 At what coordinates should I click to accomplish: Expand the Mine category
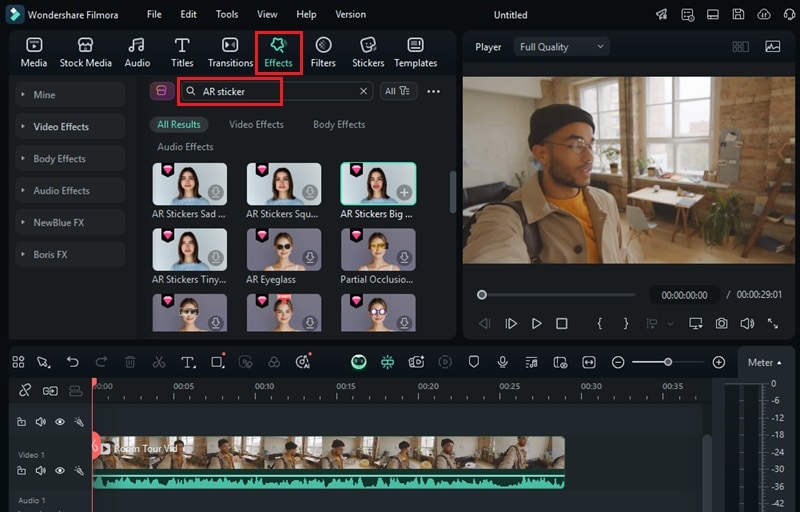(x=70, y=95)
